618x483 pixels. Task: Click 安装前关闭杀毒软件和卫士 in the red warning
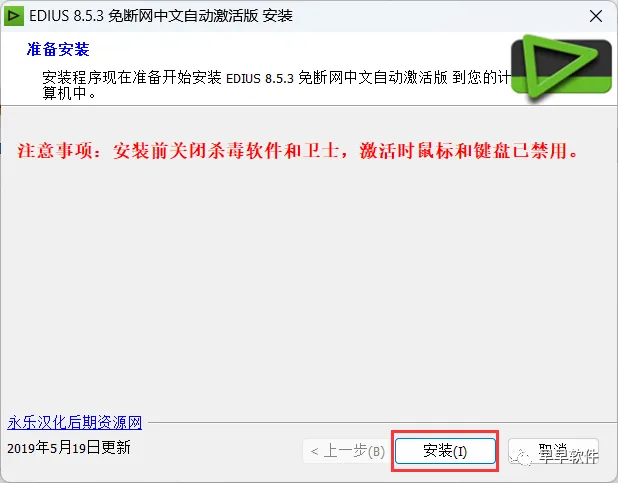(226, 151)
